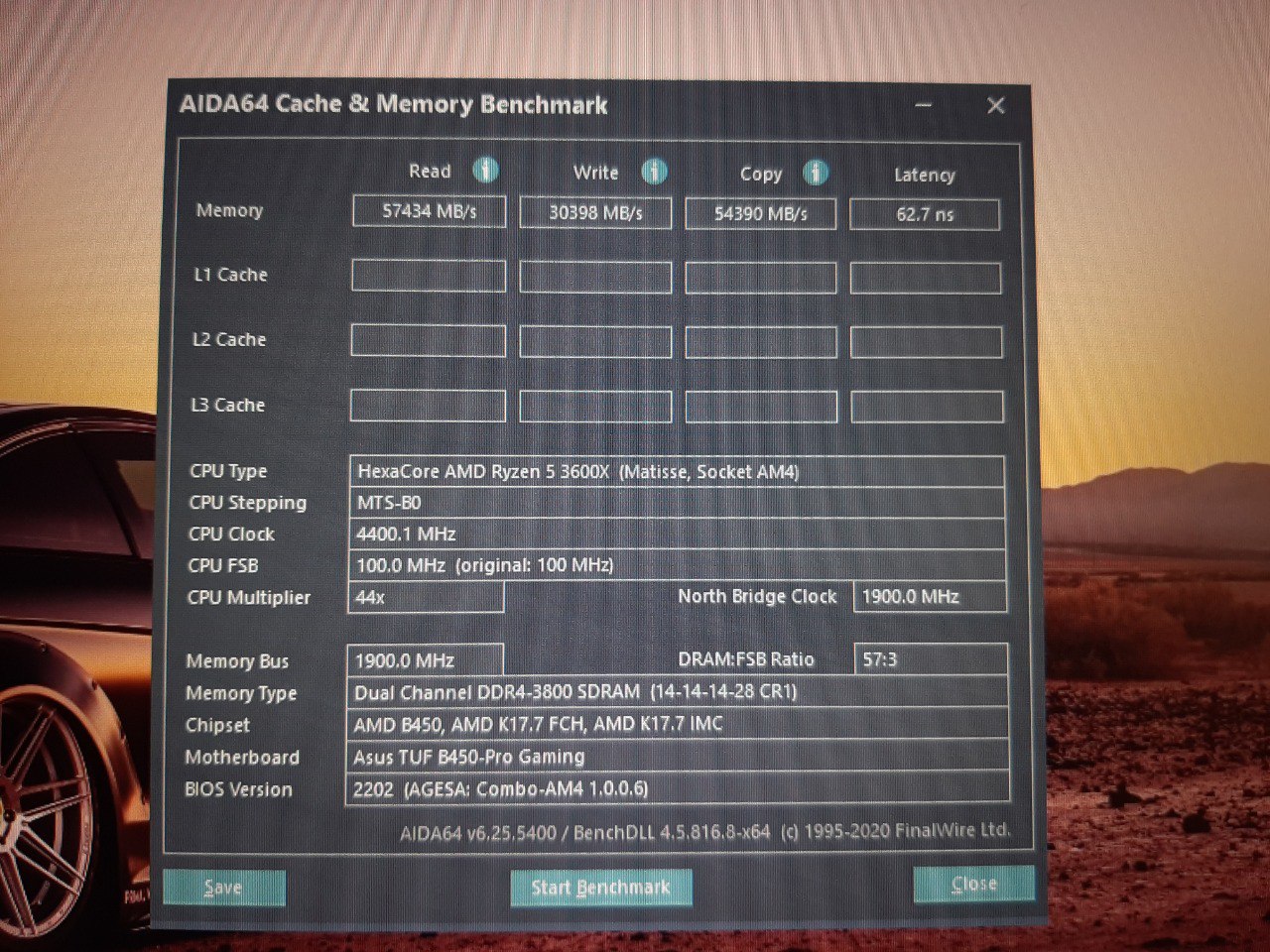This screenshot has width=1270, height=952.
Task: Click the L3 Cache row label
Action: point(228,405)
